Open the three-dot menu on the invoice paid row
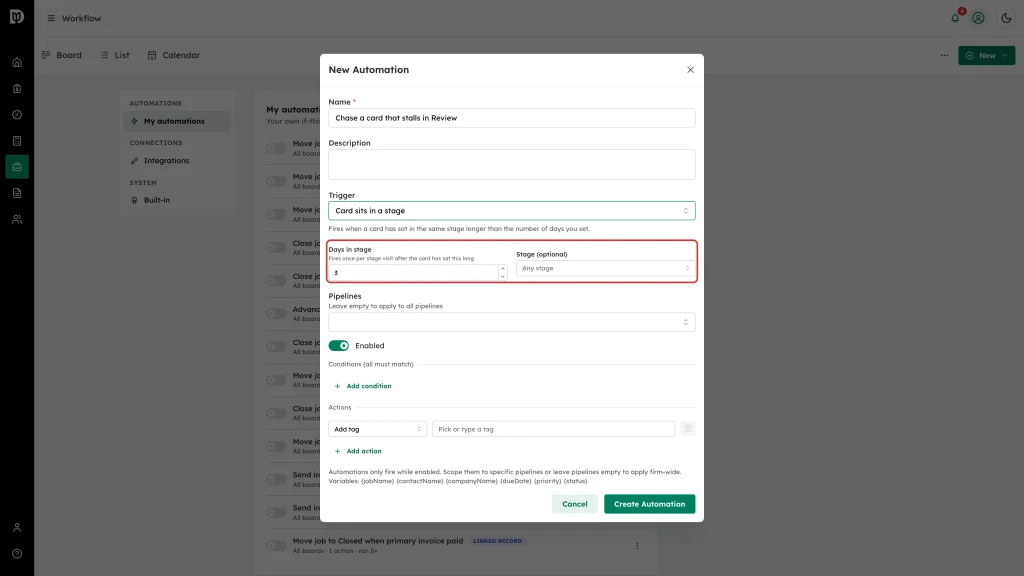 coord(637,545)
